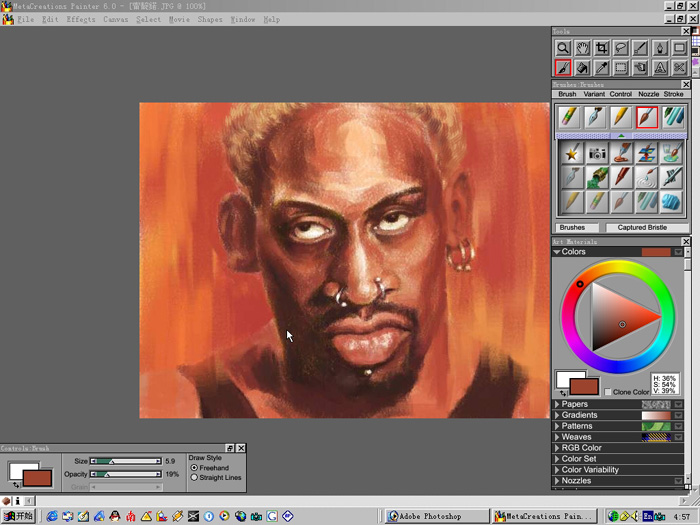Open the Control menu in Brushes palette
Viewport: 700px width, 525px height.
[621, 94]
